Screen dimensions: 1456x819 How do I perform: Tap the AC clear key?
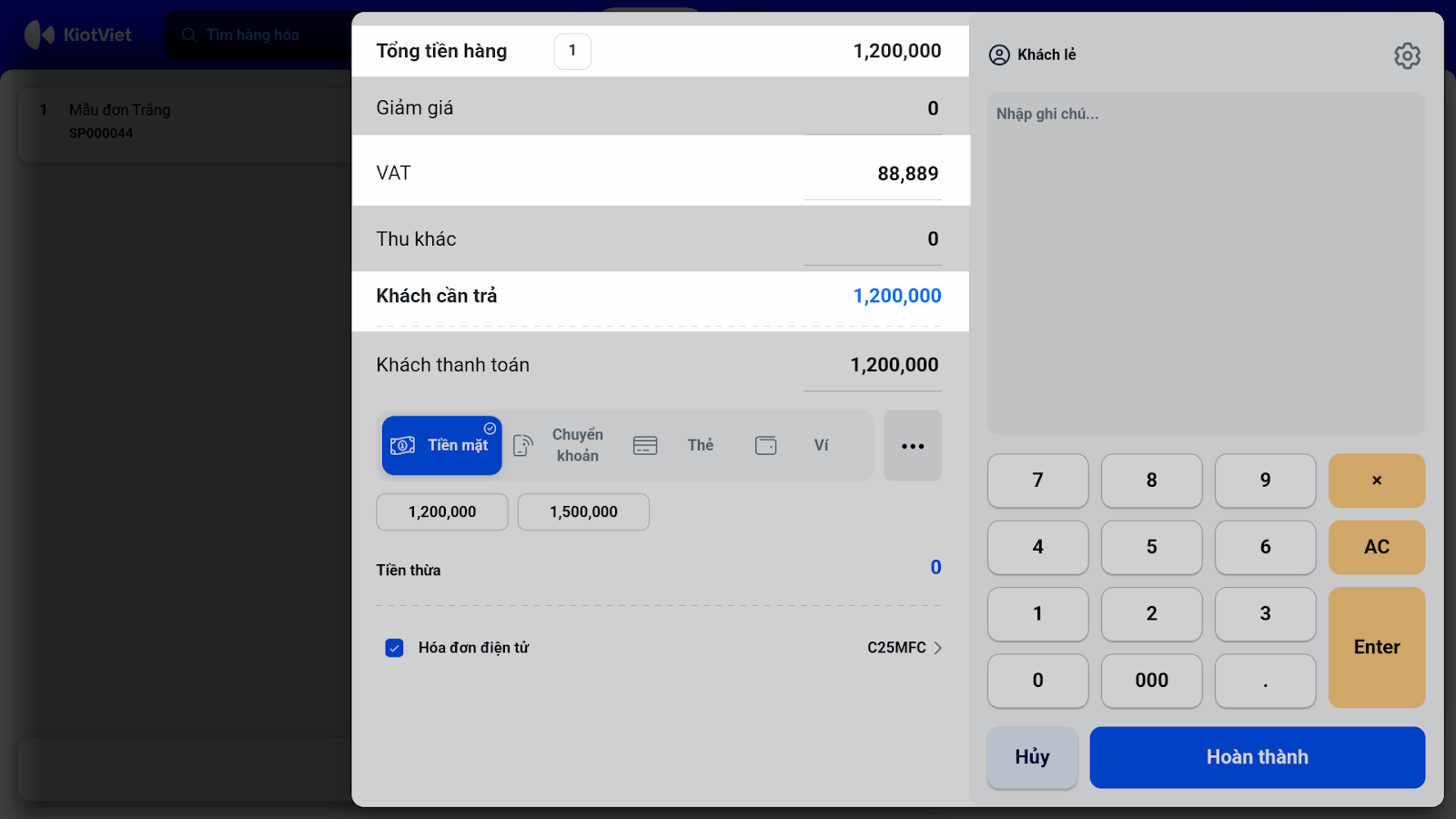pyautogui.click(x=1377, y=547)
